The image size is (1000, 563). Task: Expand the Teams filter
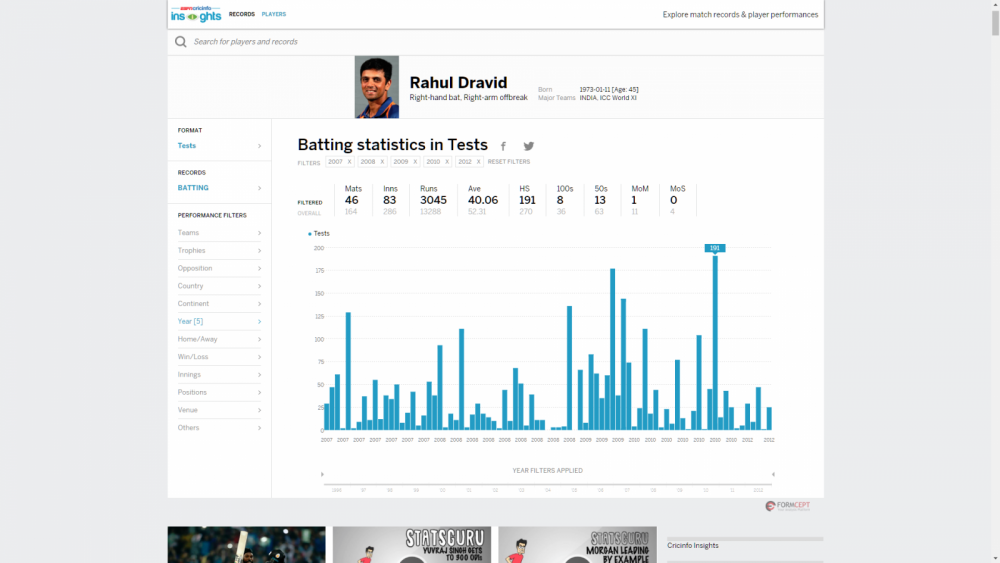[x=219, y=233]
